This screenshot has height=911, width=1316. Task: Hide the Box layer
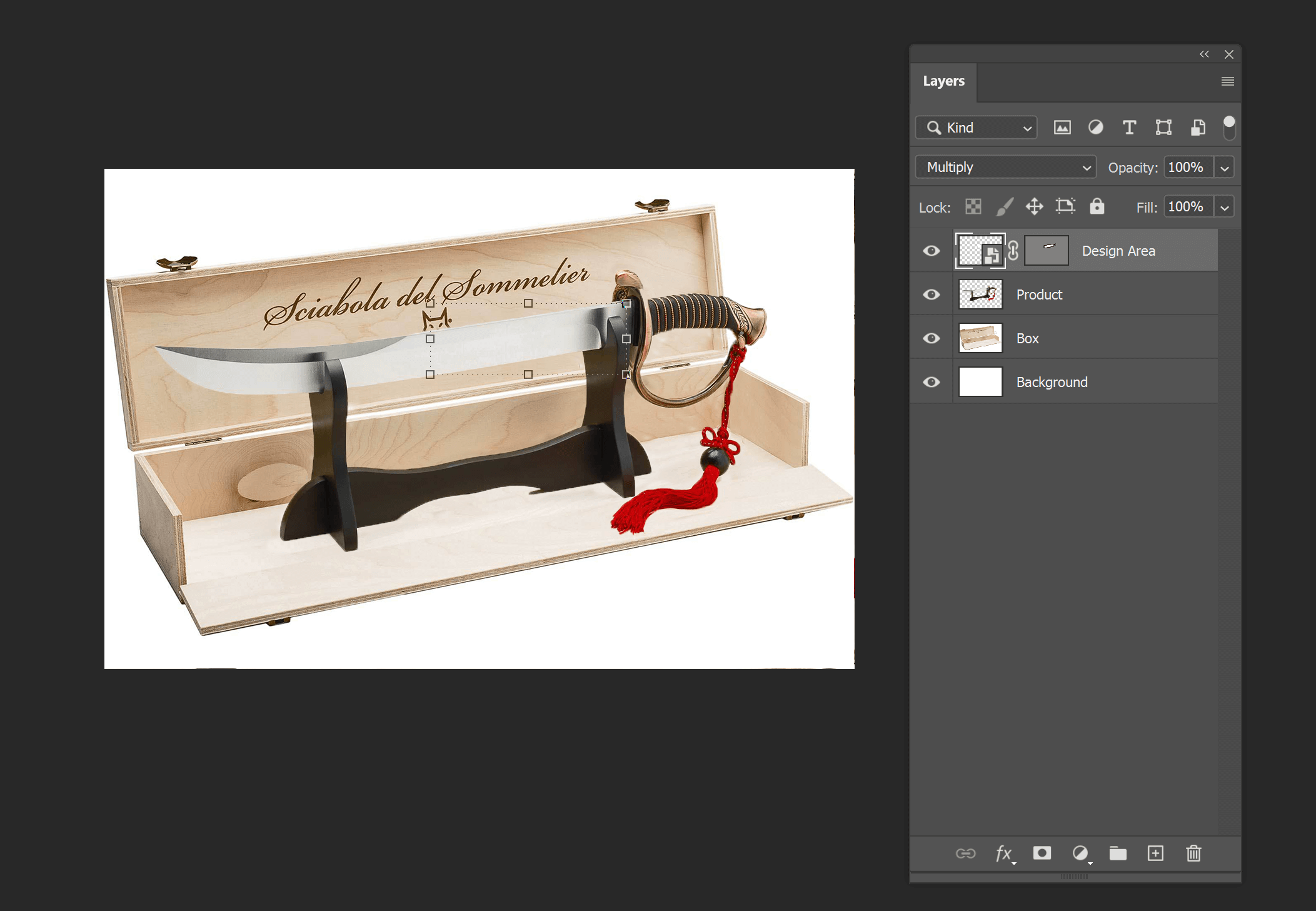point(932,338)
